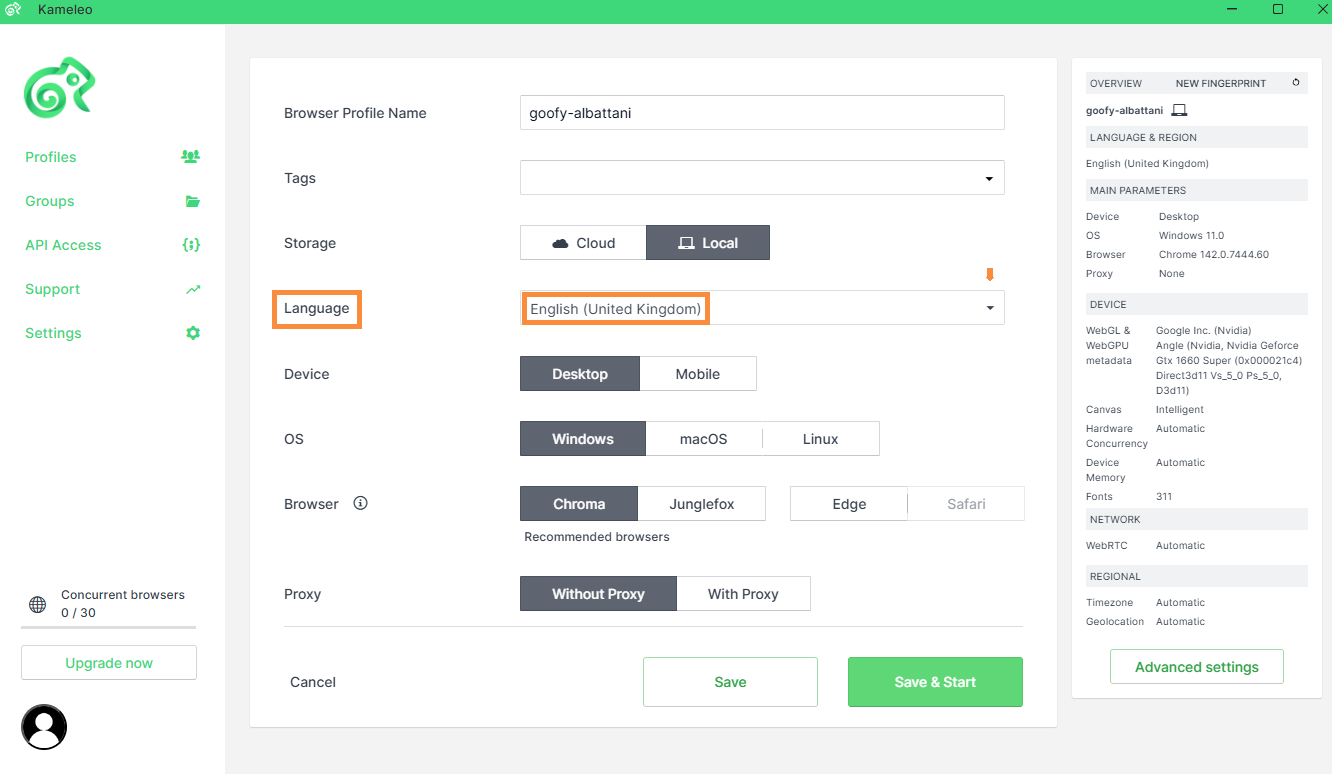Click the REGIONAL section header

1197,576
